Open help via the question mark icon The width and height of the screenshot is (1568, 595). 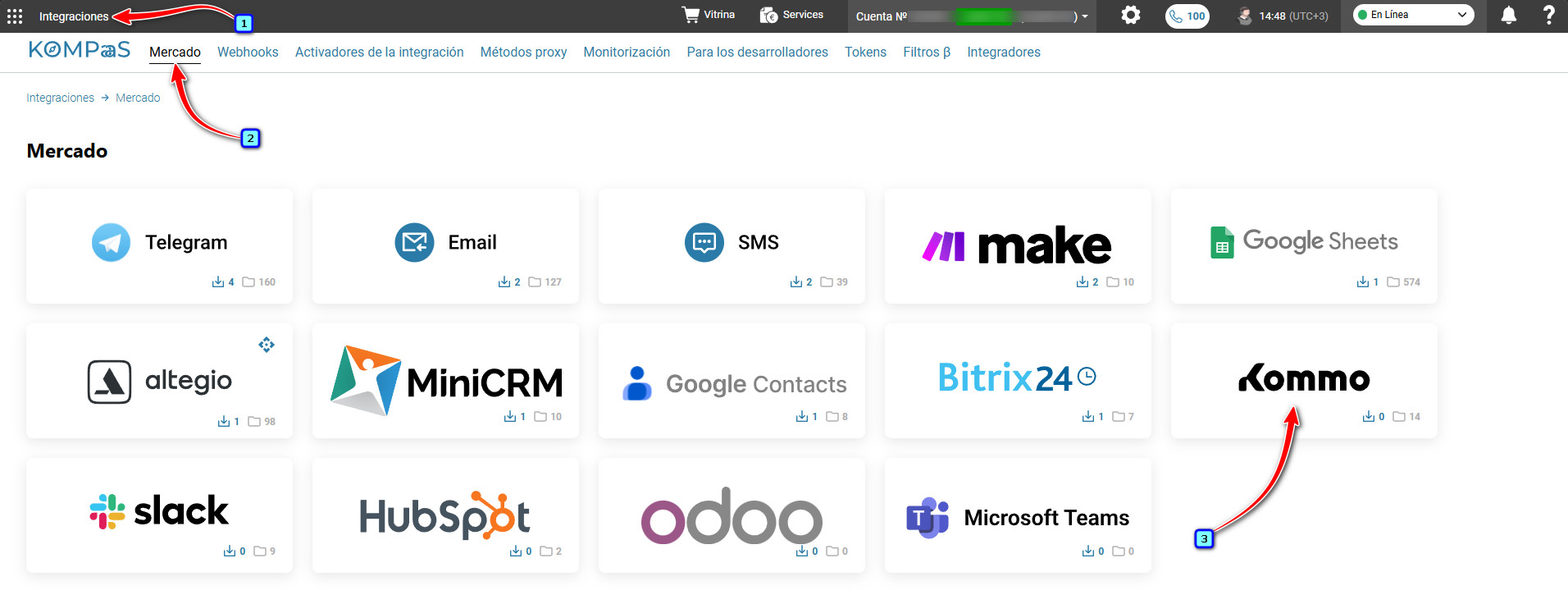(x=1548, y=15)
